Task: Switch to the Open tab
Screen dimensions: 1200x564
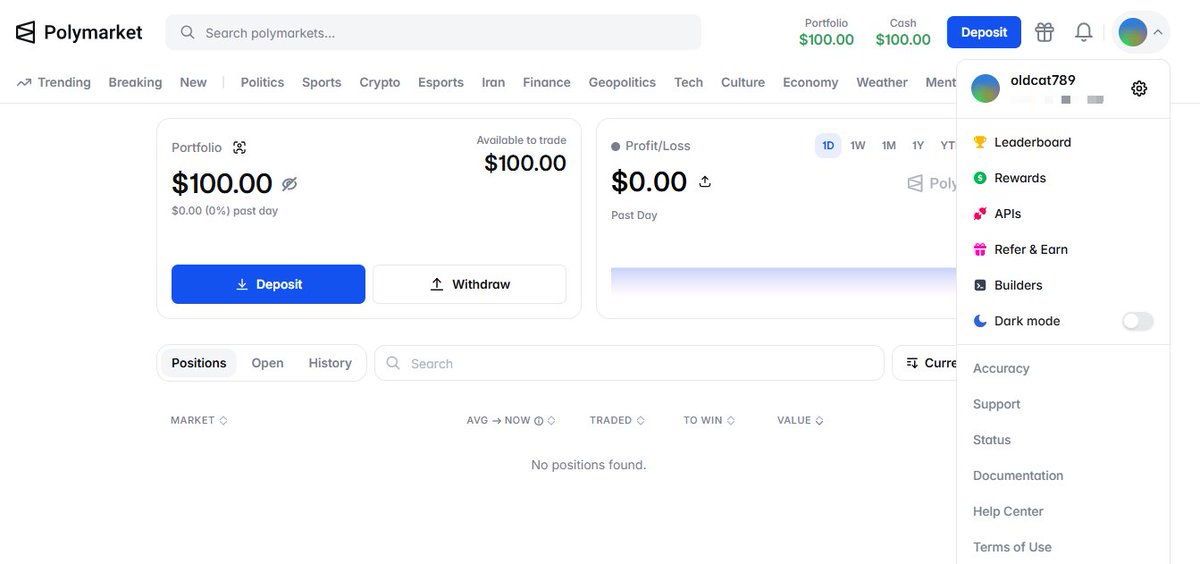Action: pyautogui.click(x=267, y=363)
